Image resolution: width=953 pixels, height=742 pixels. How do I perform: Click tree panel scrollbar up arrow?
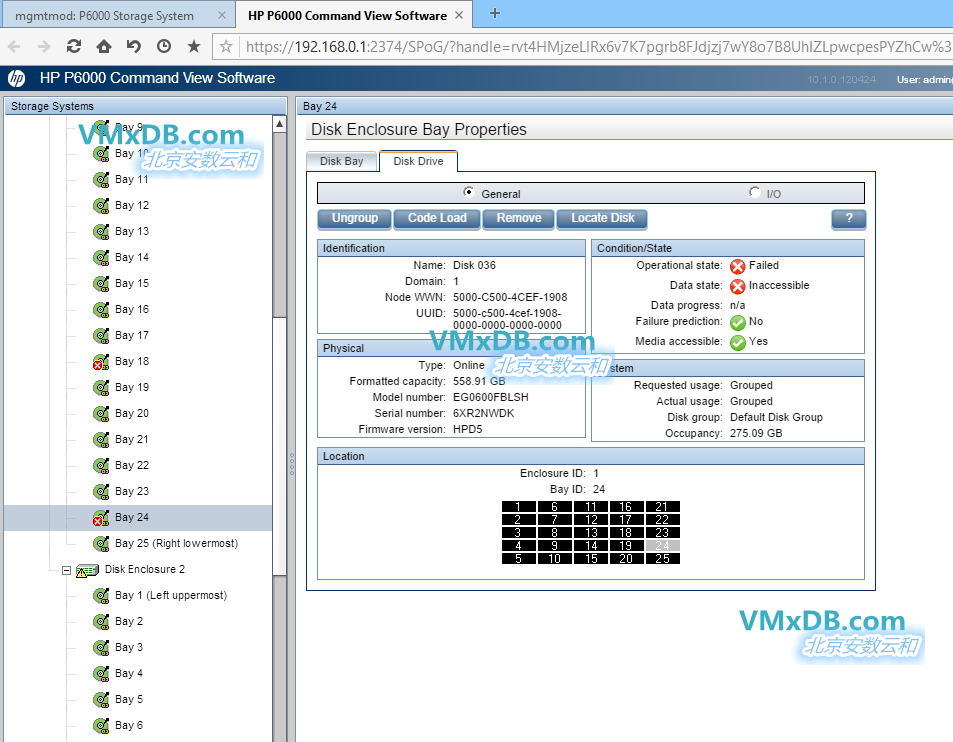280,124
